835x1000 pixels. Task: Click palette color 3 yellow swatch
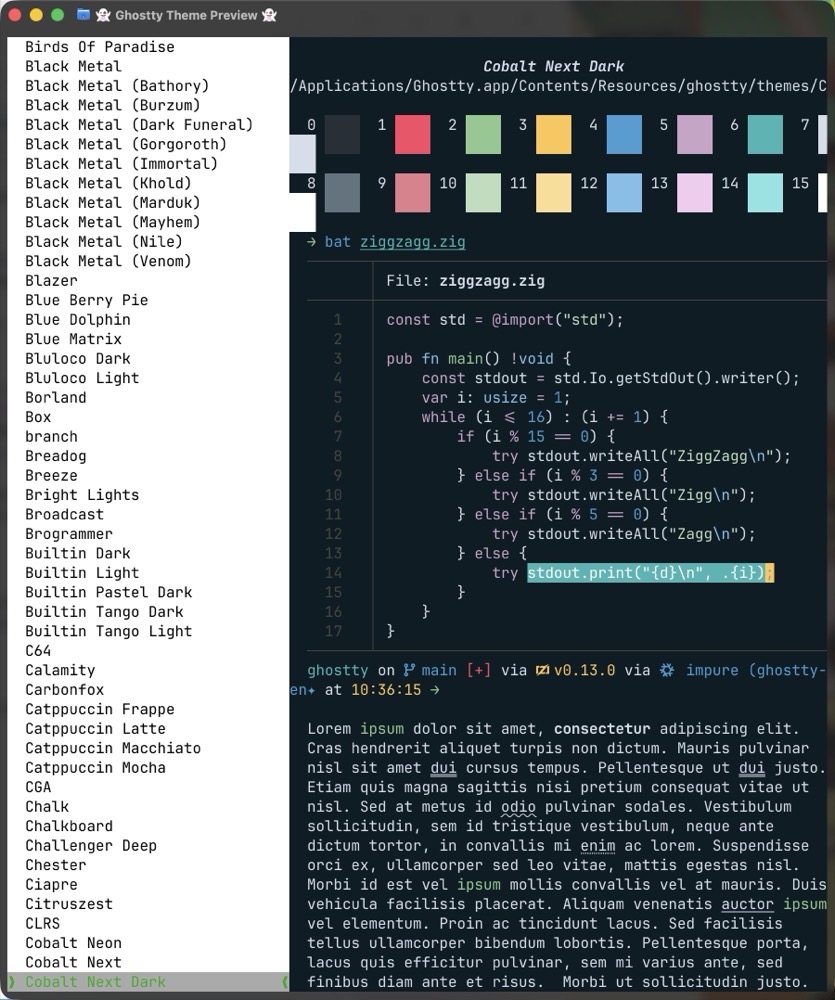554,135
